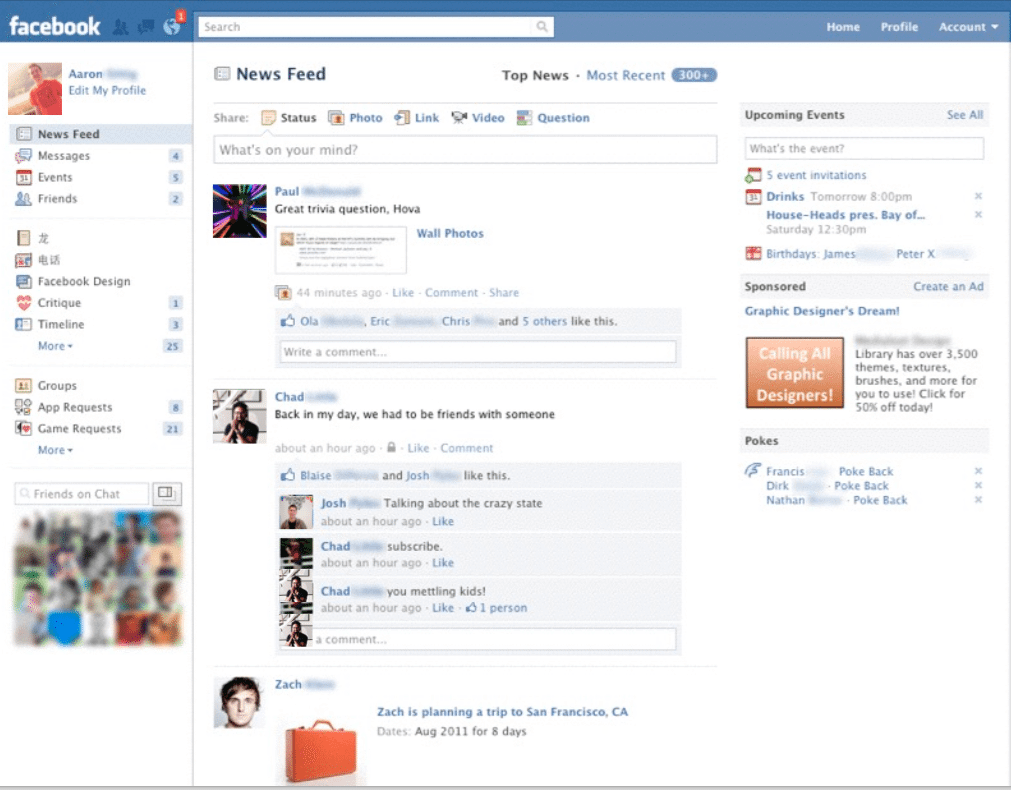Click What's on your mind box
This screenshot has width=1011, height=790.
click(465, 150)
